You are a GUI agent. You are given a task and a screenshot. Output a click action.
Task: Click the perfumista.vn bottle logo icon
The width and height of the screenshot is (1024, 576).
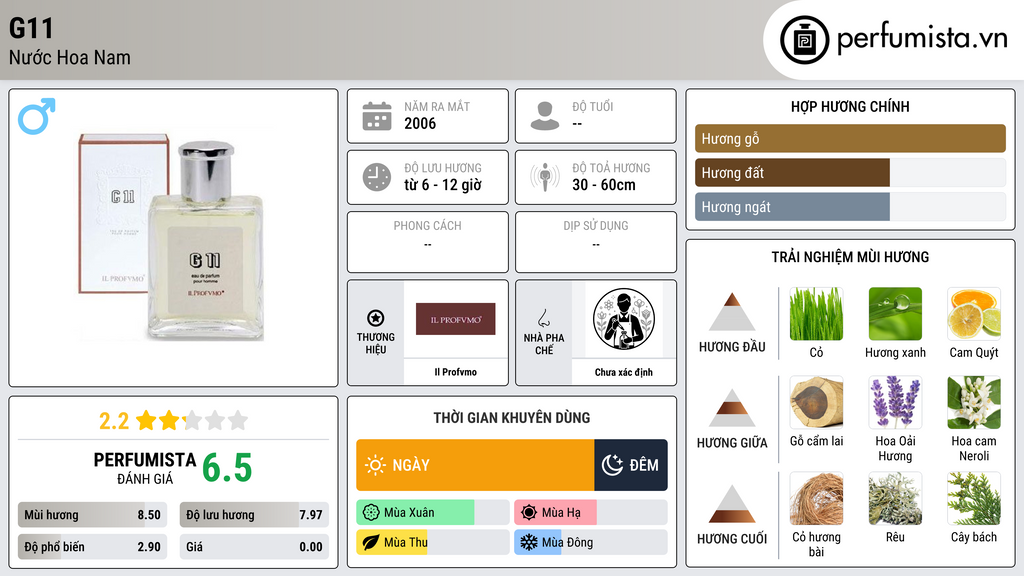805,40
